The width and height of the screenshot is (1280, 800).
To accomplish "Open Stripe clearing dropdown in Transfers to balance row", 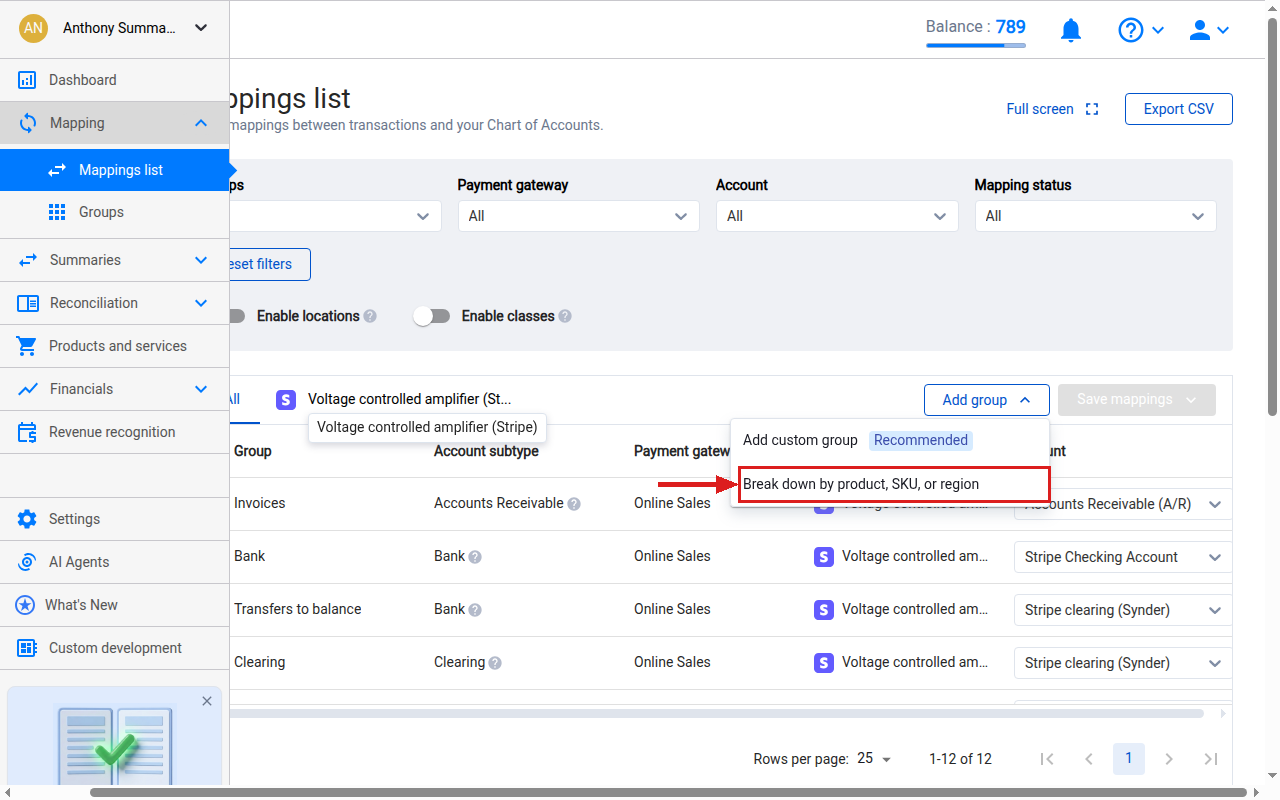I will pos(1123,610).
